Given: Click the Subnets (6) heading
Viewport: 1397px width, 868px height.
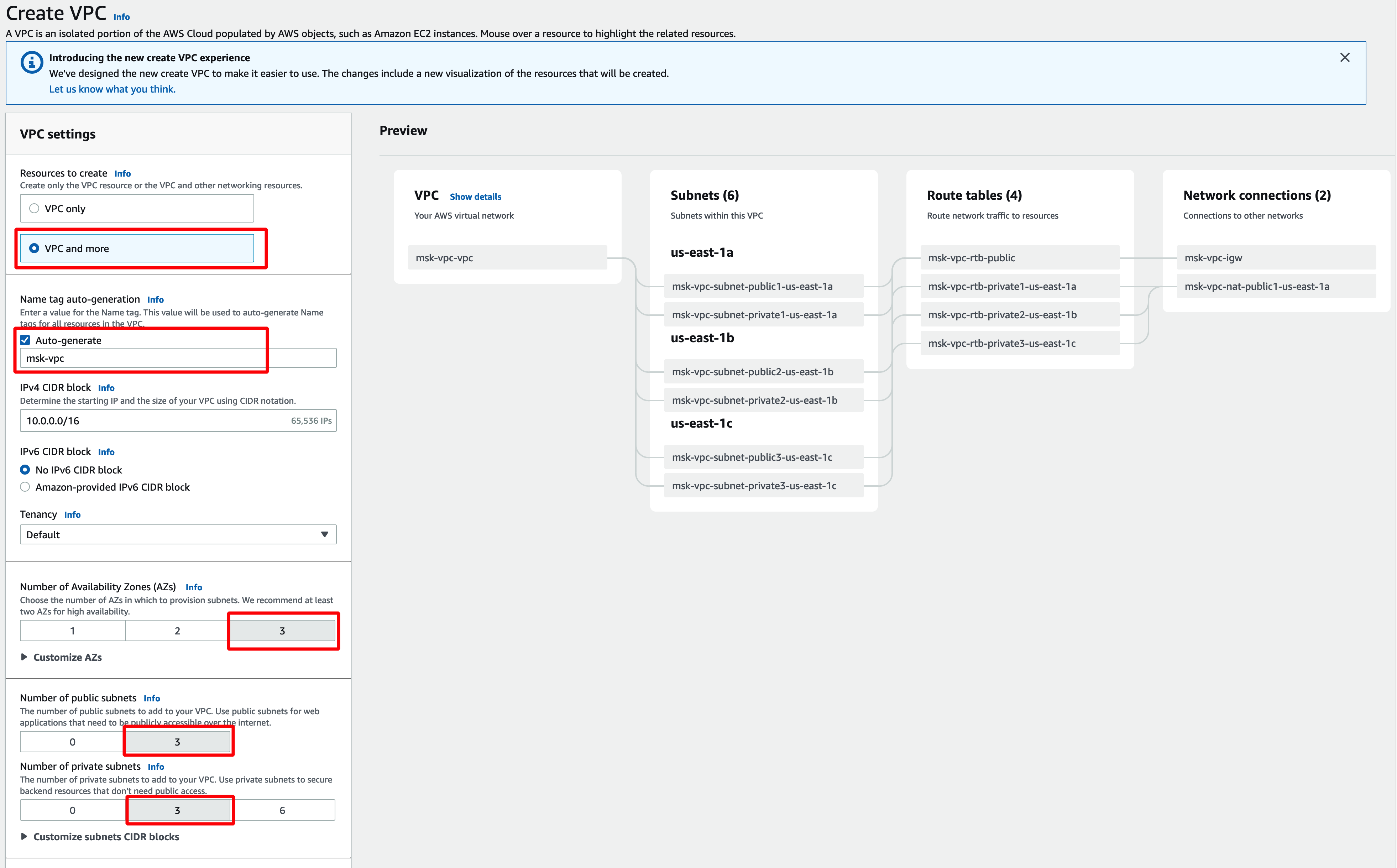Looking at the screenshot, I should tap(705, 195).
